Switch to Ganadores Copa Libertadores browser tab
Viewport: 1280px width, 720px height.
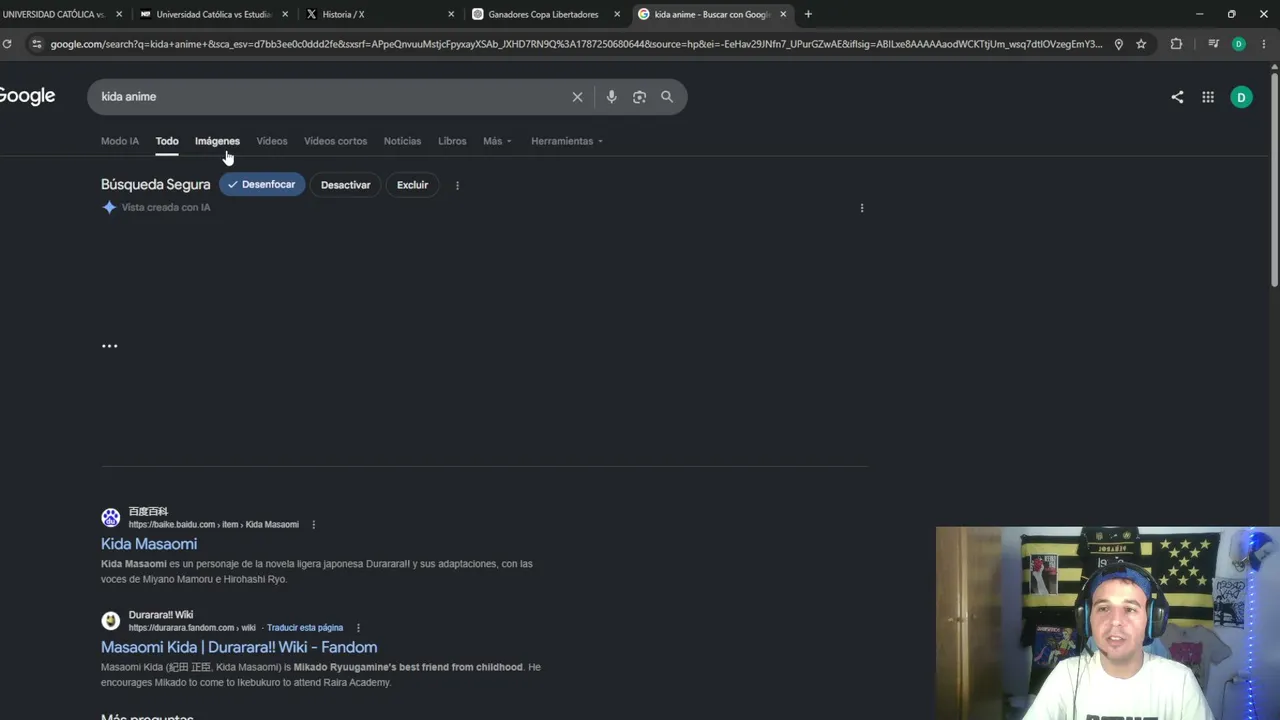(x=546, y=14)
